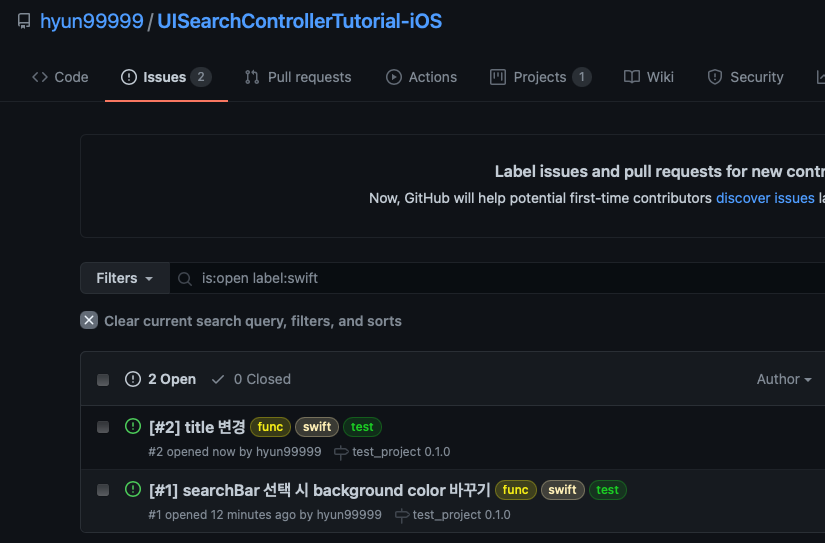Open the Projects tab

[x=540, y=77]
